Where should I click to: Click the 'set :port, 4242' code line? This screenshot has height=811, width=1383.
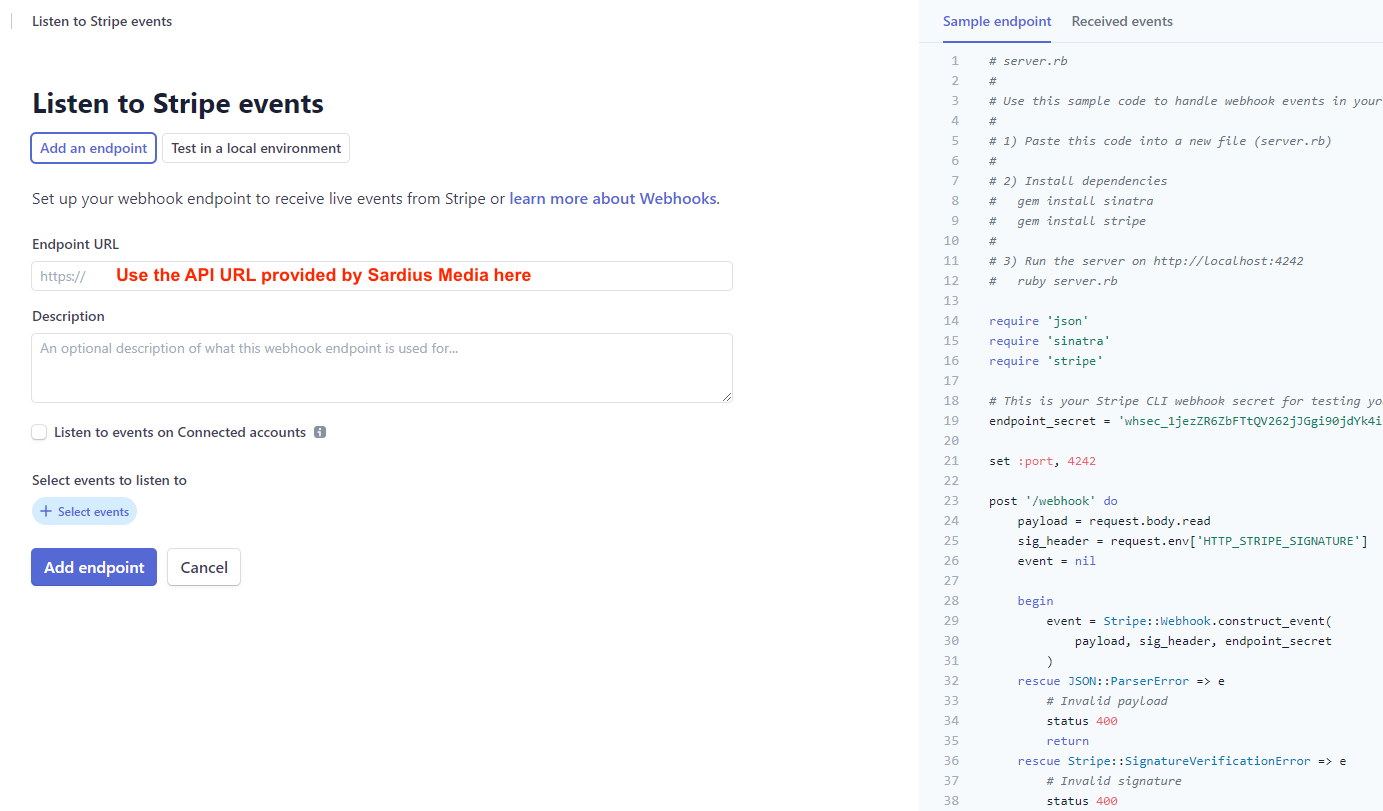tap(1042, 461)
